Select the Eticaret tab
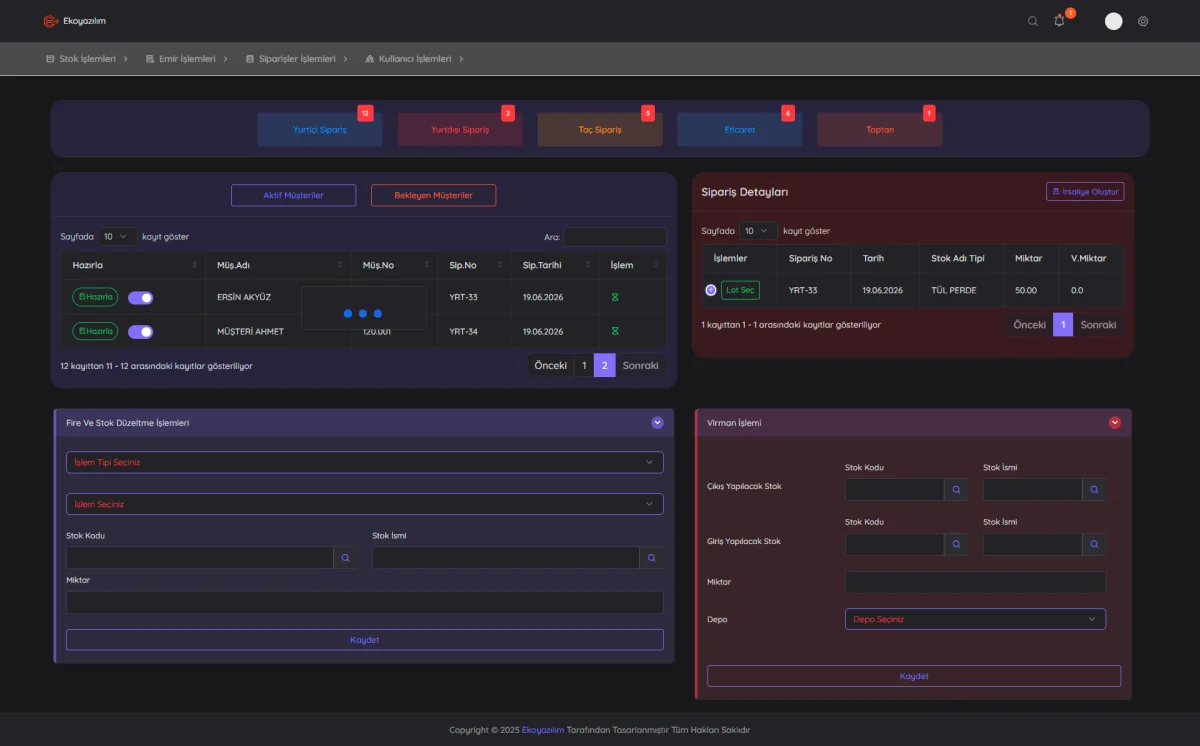This screenshot has height=746, width=1200. (740, 130)
